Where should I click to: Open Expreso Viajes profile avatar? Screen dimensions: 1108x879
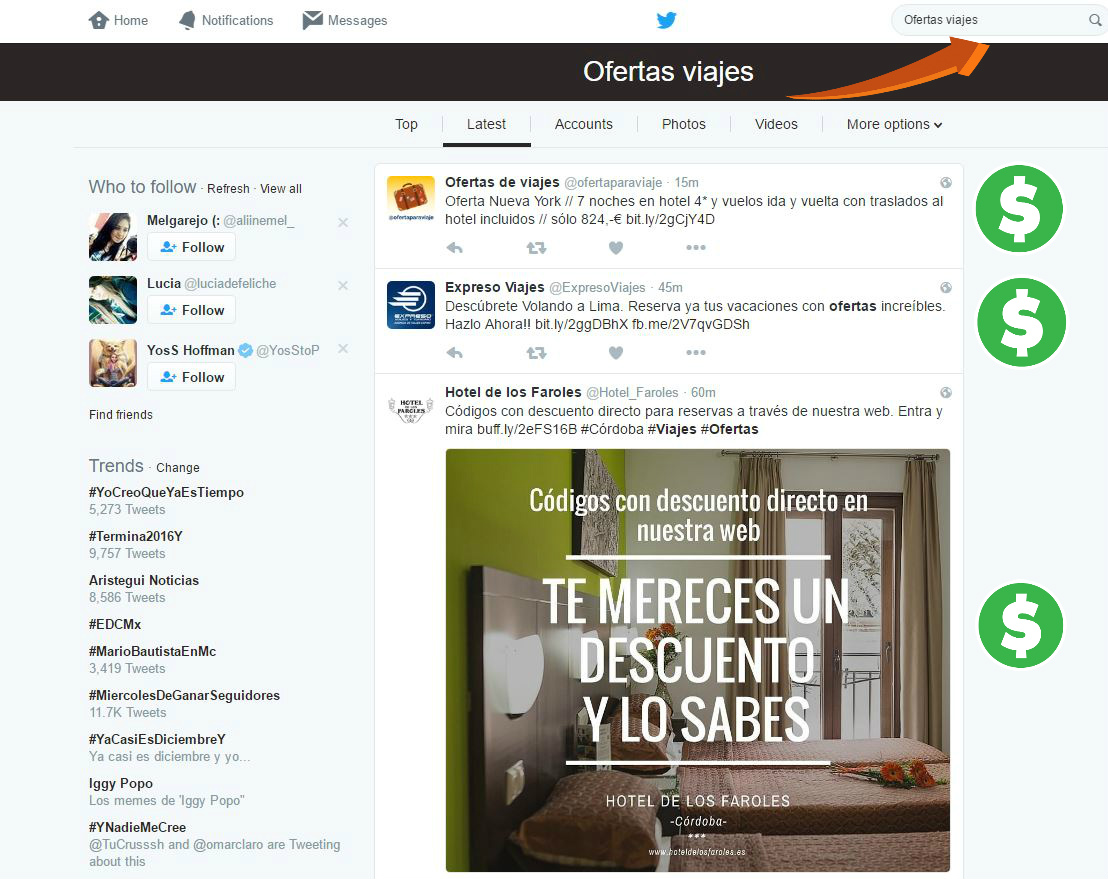point(411,305)
